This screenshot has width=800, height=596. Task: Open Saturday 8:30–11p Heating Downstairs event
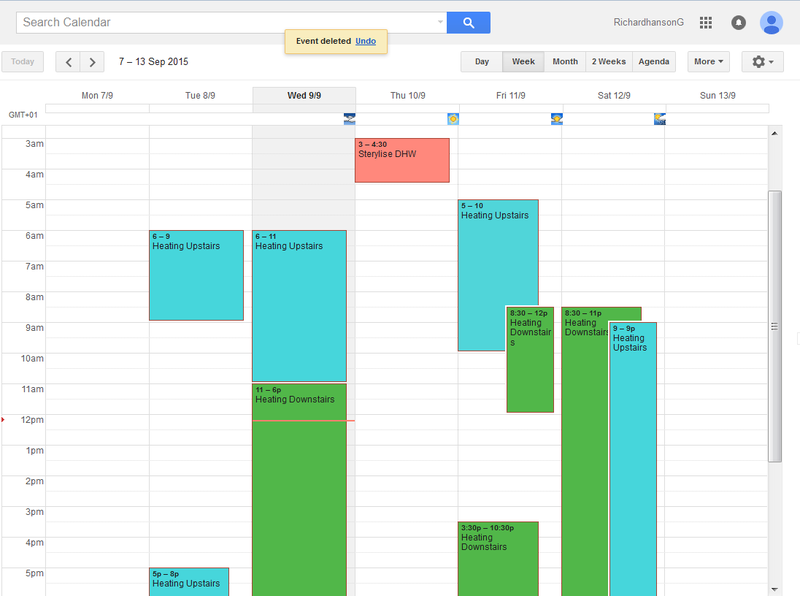[x=585, y=452]
